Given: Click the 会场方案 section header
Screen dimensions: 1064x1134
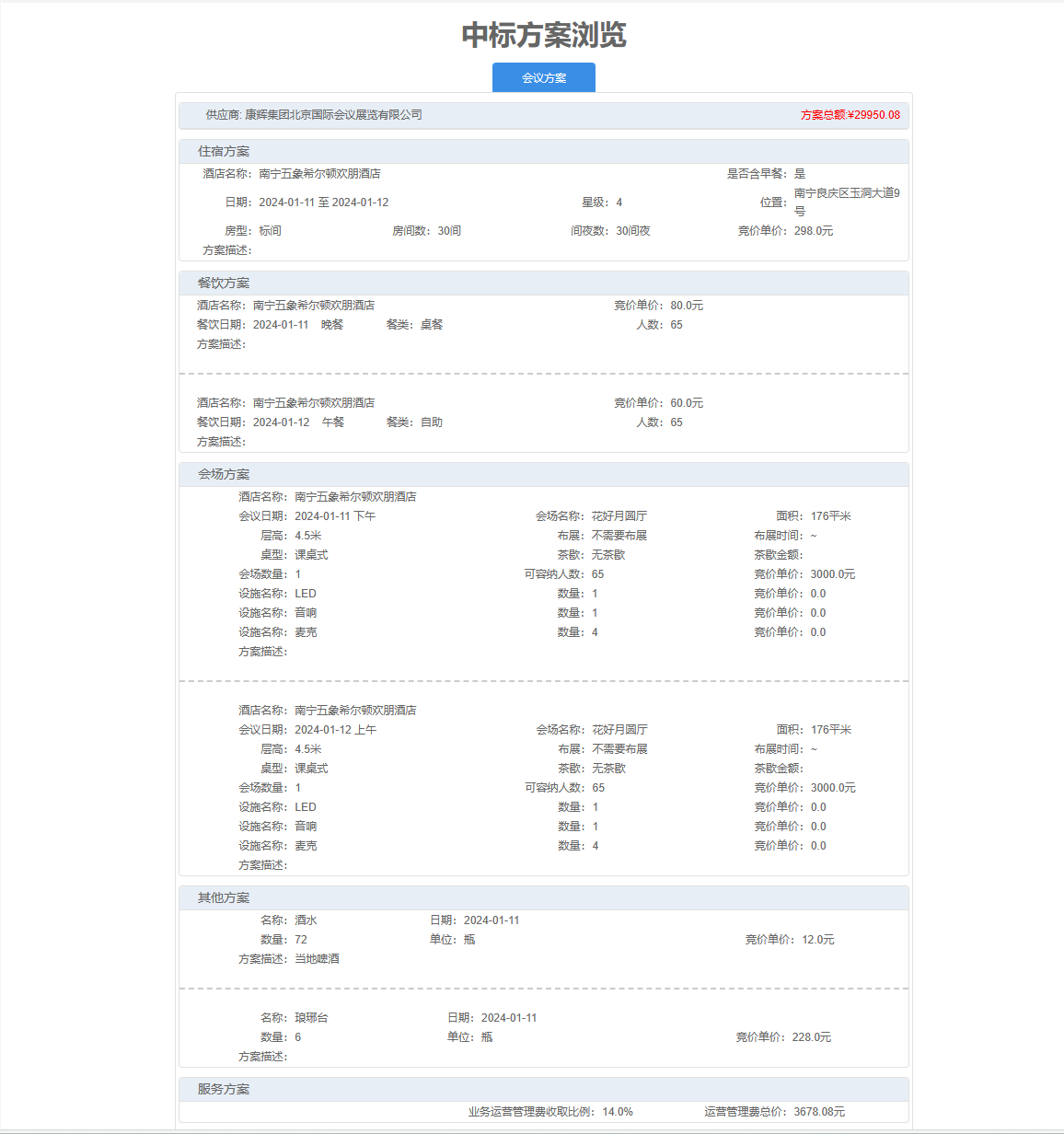Looking at the screenshot, I should coord(224,474).
